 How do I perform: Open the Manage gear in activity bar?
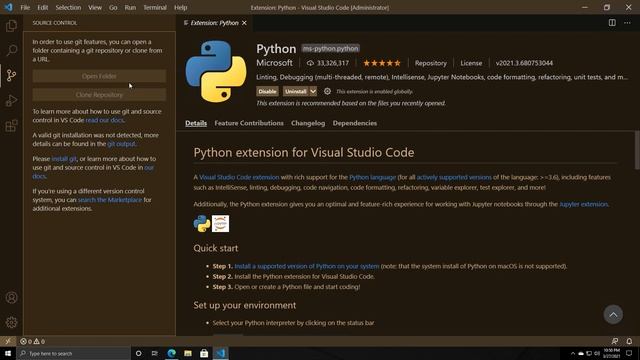coord(11,322)
